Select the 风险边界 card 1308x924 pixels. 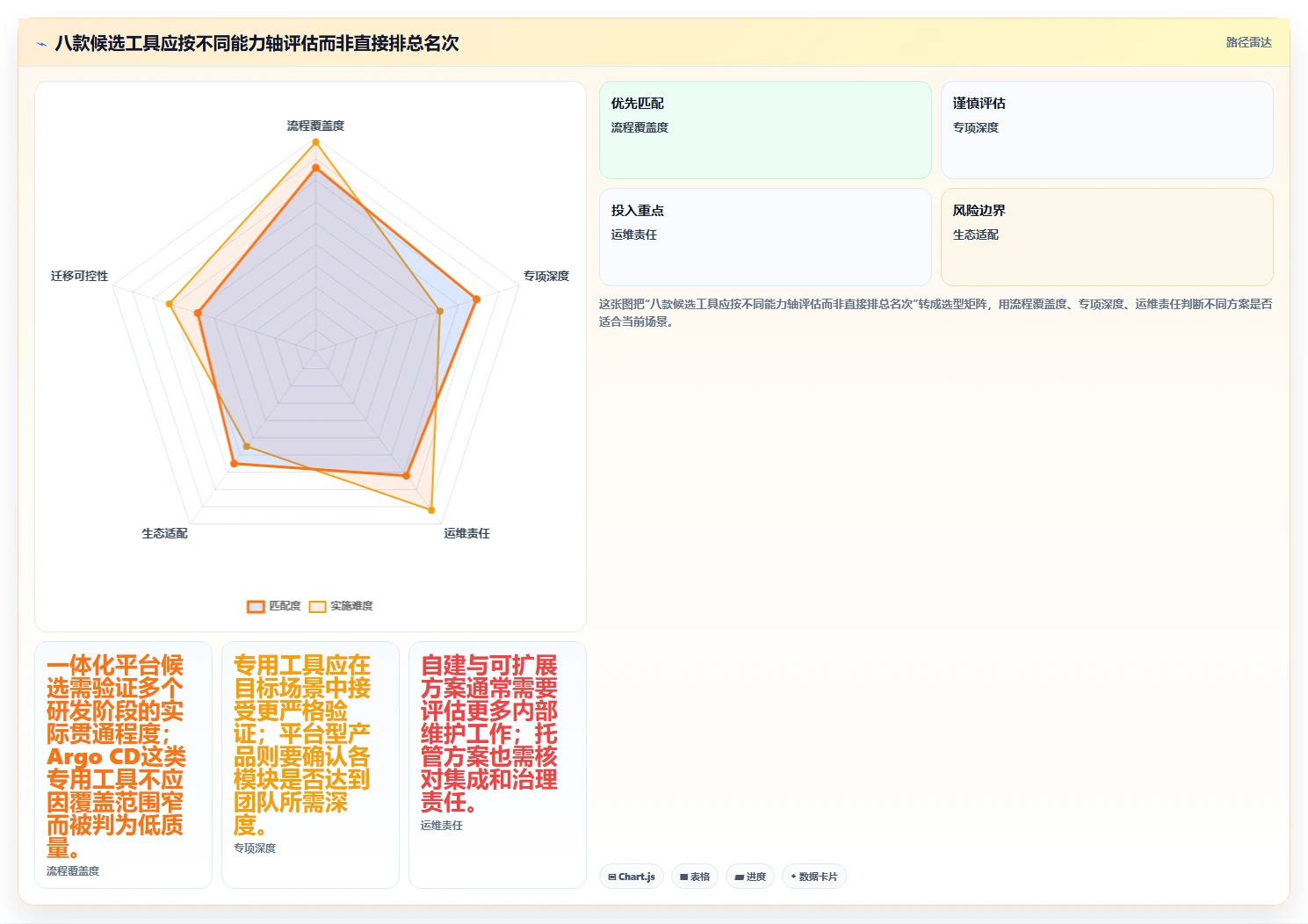[1107, 237]
